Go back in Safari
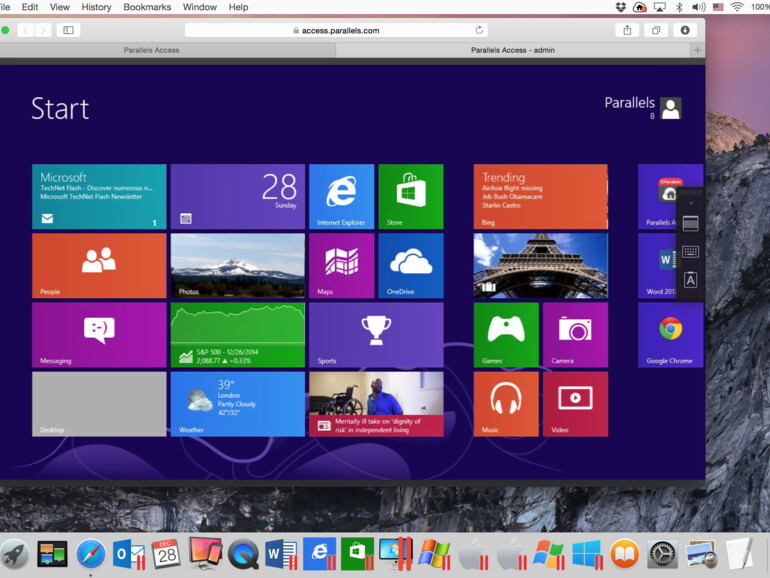Screen dimensions: 770x578 click(26, 30)
